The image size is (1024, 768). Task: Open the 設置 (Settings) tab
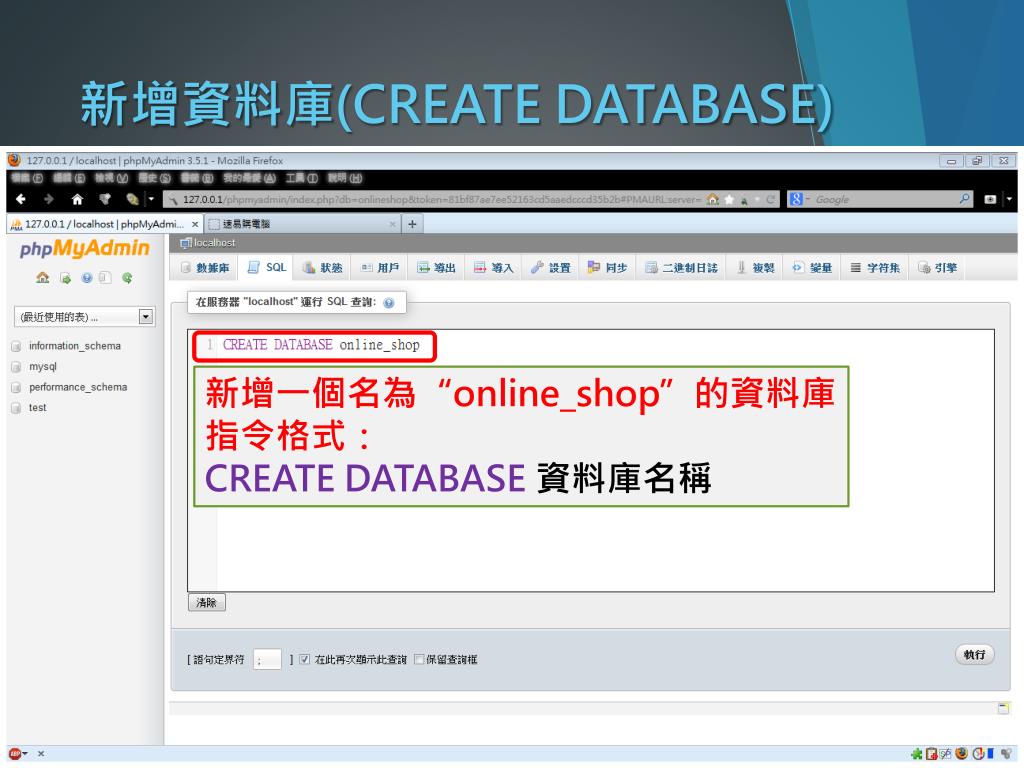tap(551, 268)
